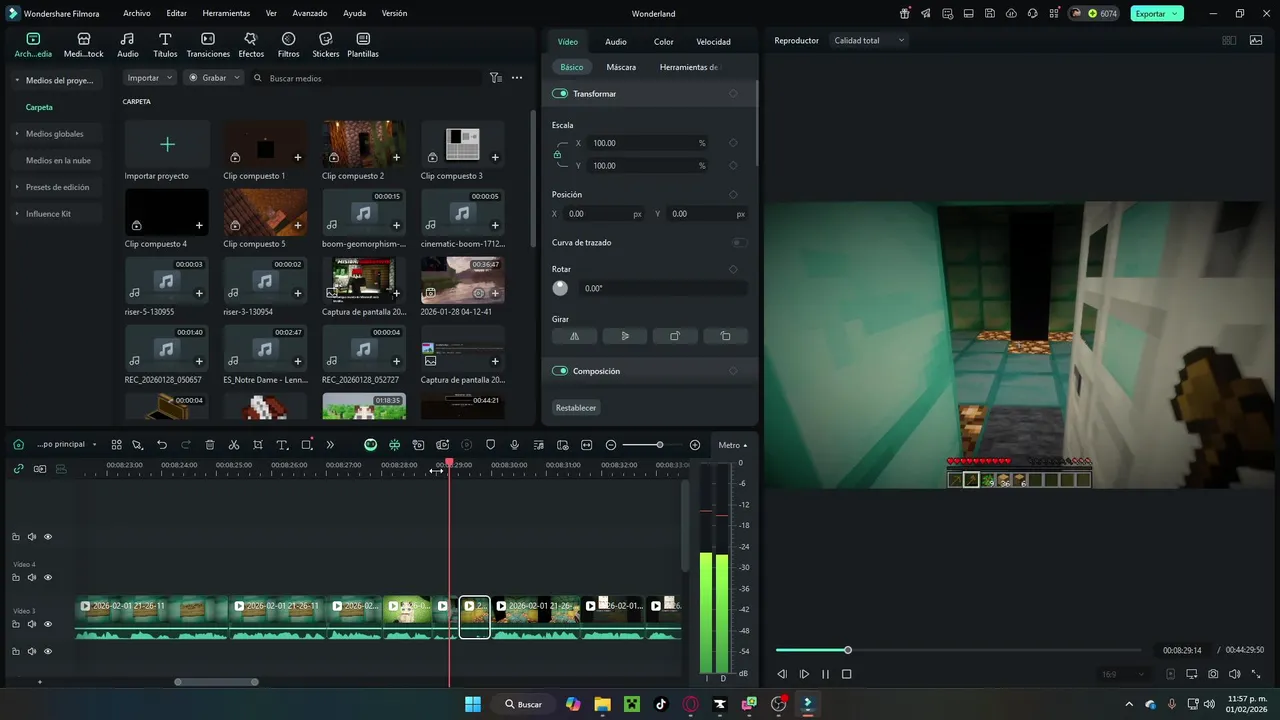Toggle the scale aspect ratio lock
Screen dimensions: 1280x720
[x=557, y=155]
